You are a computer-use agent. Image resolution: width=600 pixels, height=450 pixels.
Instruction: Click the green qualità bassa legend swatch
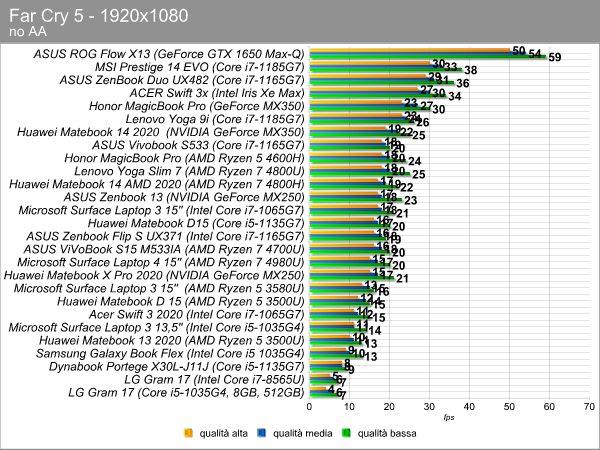coord(347,433)
